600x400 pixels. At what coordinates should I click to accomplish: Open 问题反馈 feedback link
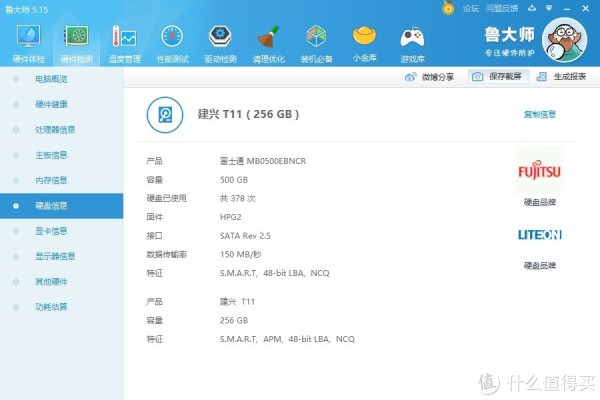click(502, 8)
